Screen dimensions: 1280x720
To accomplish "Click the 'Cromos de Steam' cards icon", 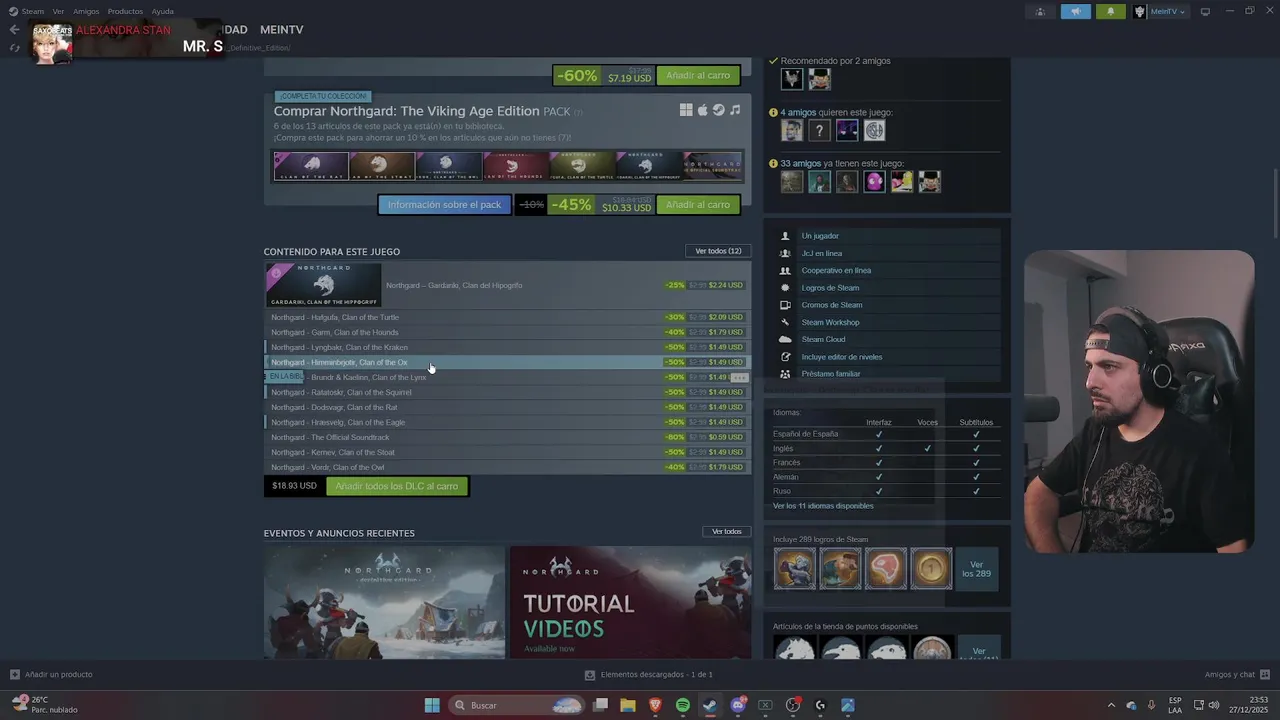I will [785, 305].
